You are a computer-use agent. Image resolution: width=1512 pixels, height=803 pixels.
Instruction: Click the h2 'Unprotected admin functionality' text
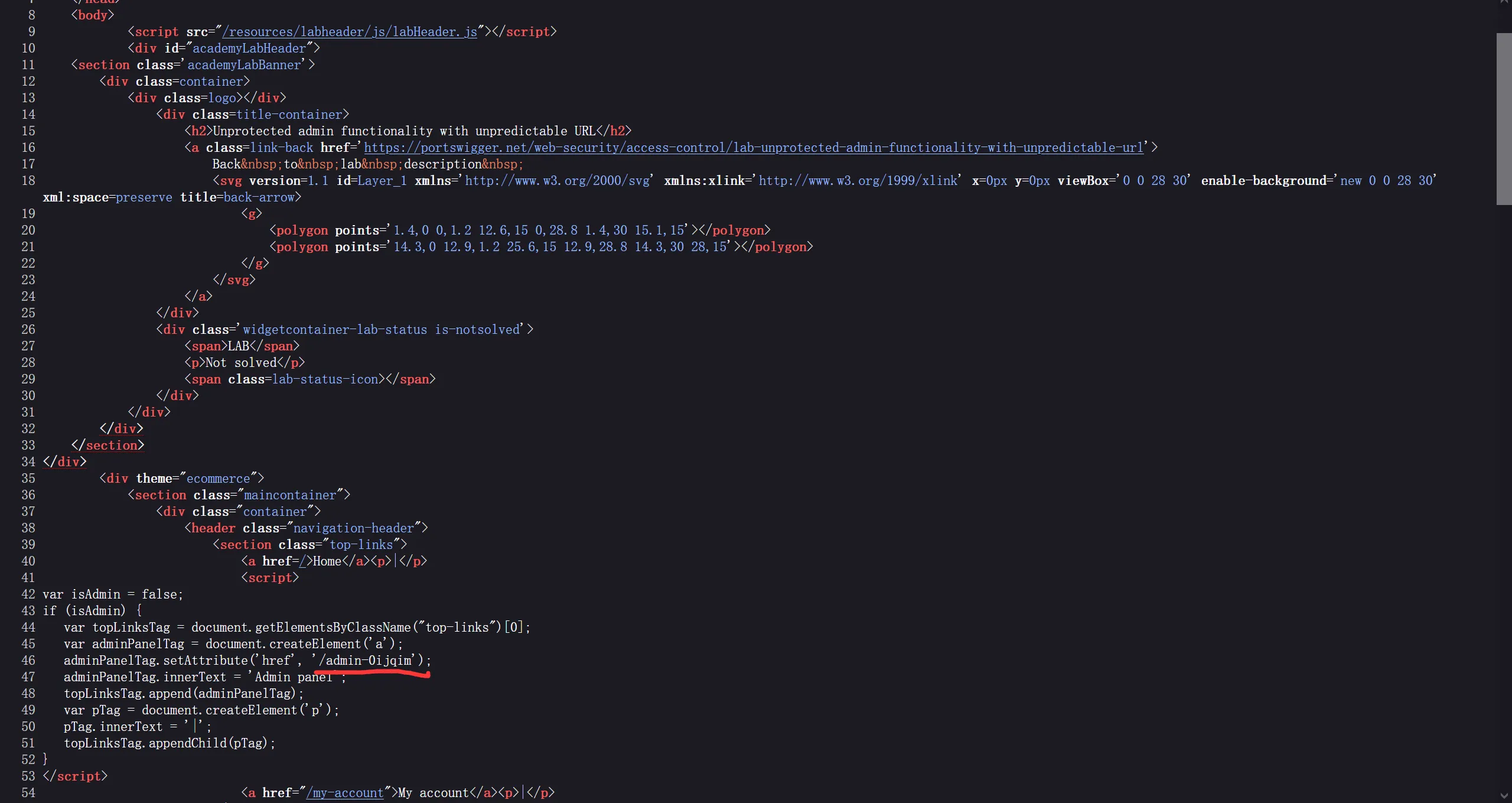(x=404, y=131)
